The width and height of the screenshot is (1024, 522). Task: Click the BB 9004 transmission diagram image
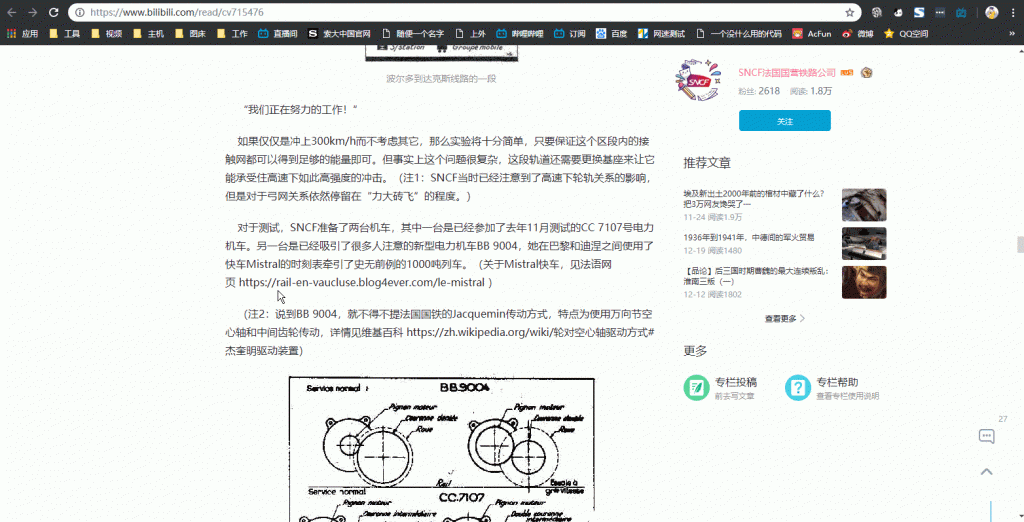(442, 449)
